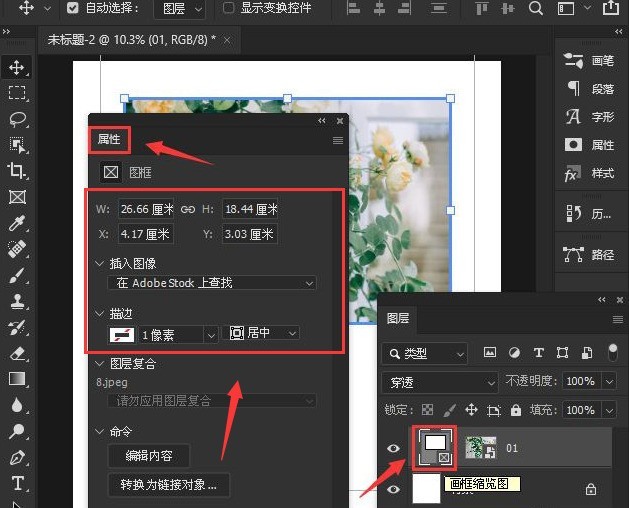Select the Crop tool
Viewport: 629px width, 508px height.
(x=17, y=171)
